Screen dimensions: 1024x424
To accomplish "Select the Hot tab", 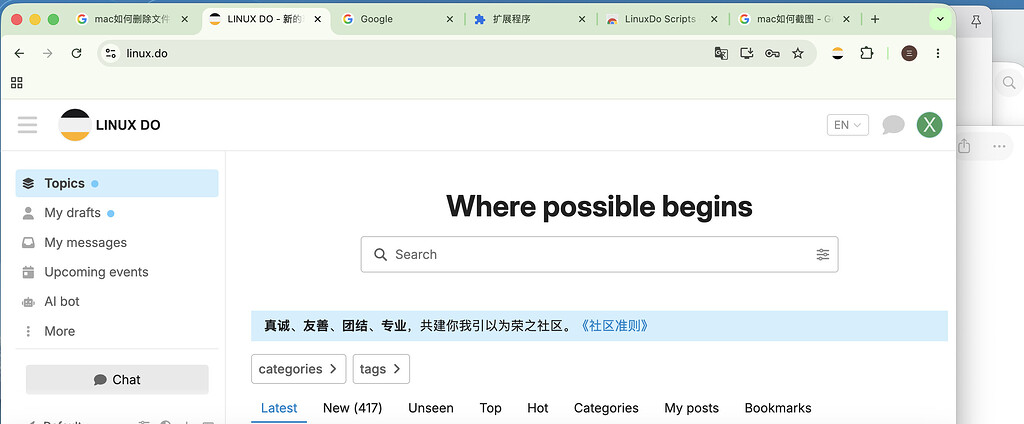I will (x=537, y=408).
